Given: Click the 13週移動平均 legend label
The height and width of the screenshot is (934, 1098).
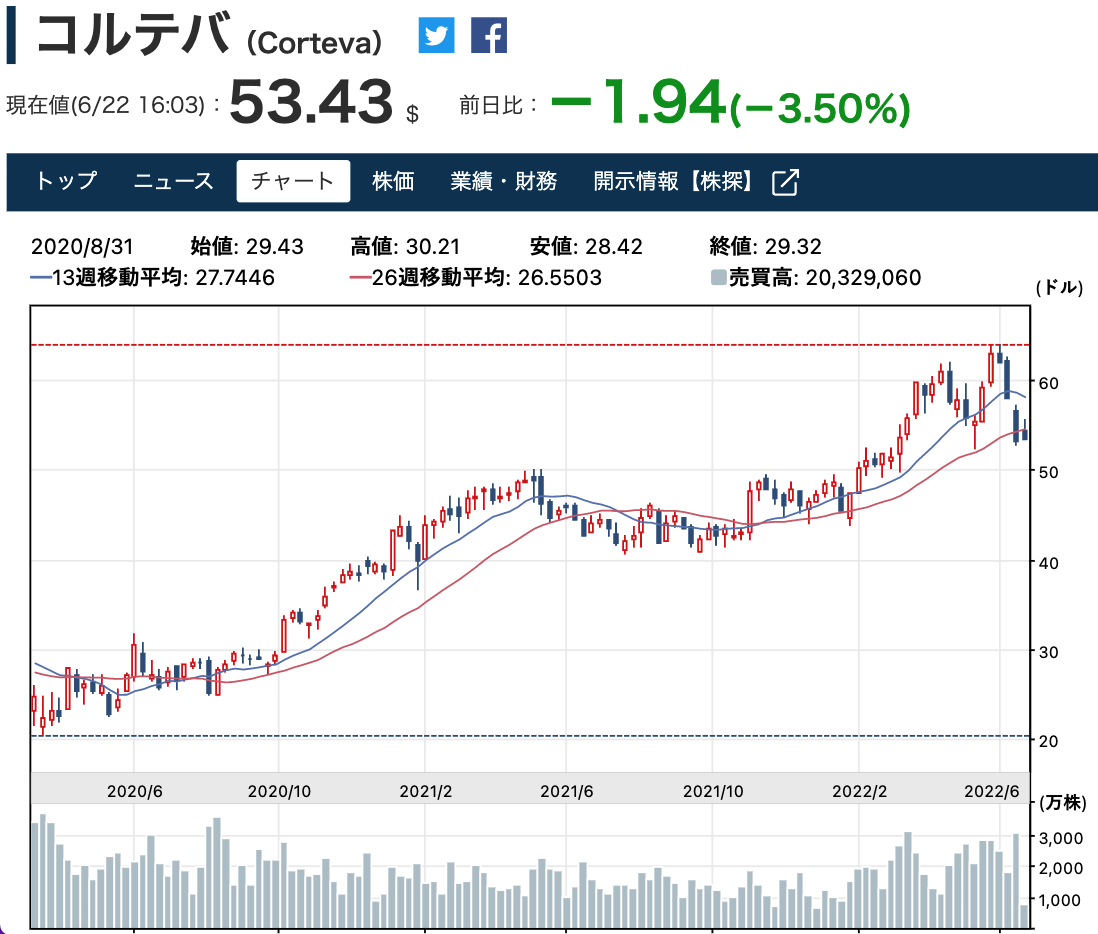Looking at the screenshot, I should coord(120,277).
